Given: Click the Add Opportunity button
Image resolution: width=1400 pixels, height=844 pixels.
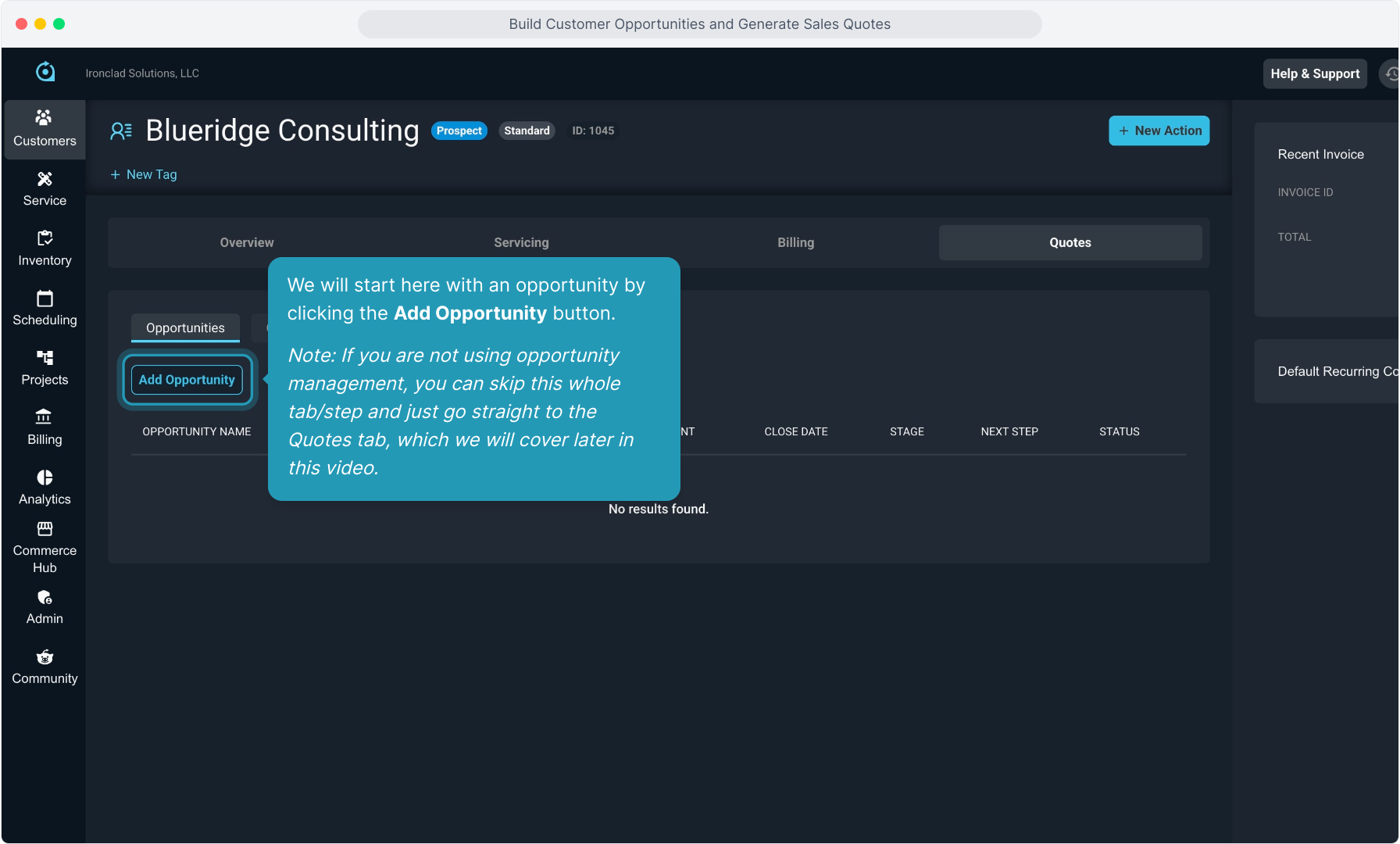Looking at the screenshot, I should pos(187,380).
